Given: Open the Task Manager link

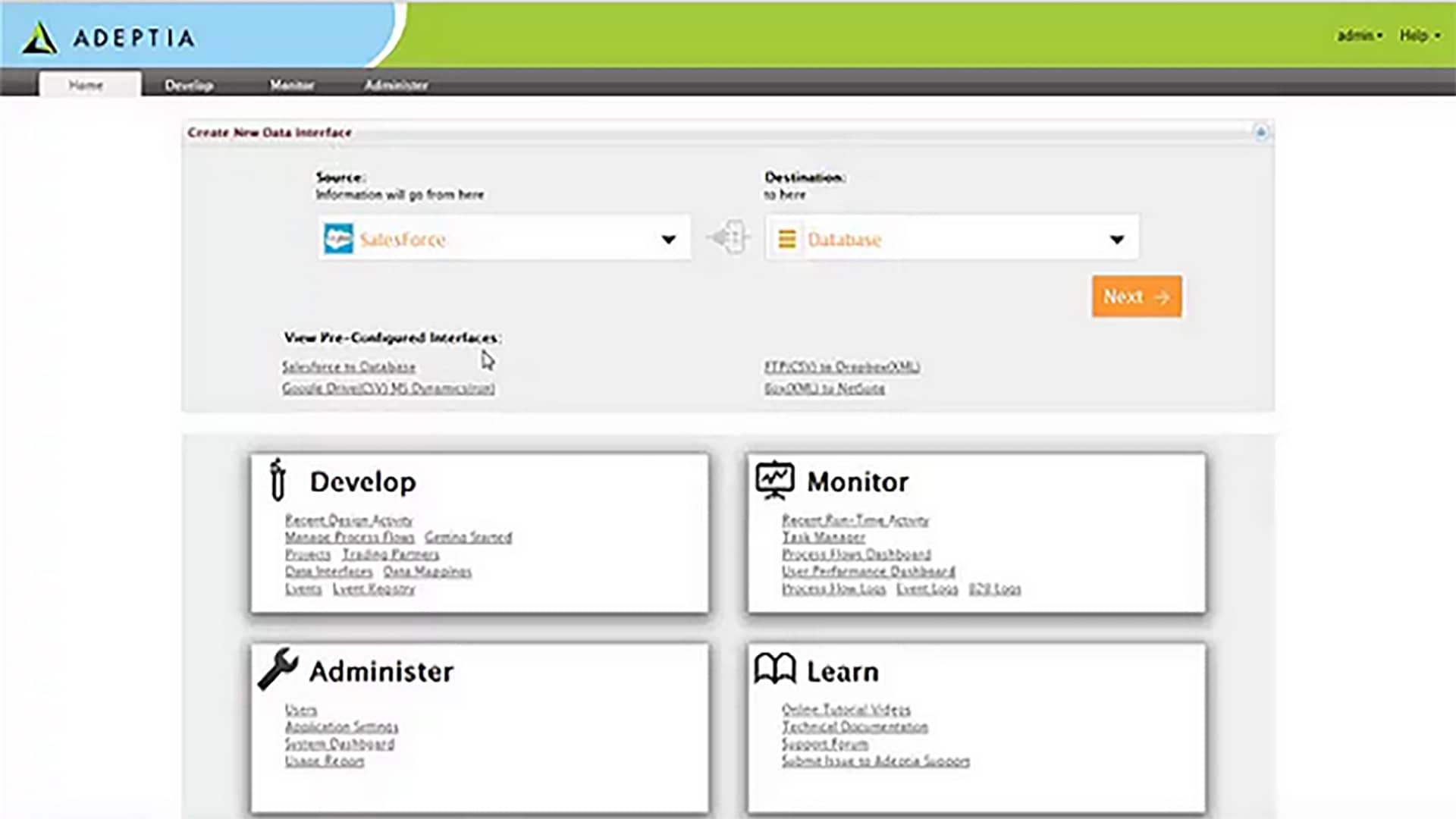Looking at the screenshot, I should [x=824, y=537].
